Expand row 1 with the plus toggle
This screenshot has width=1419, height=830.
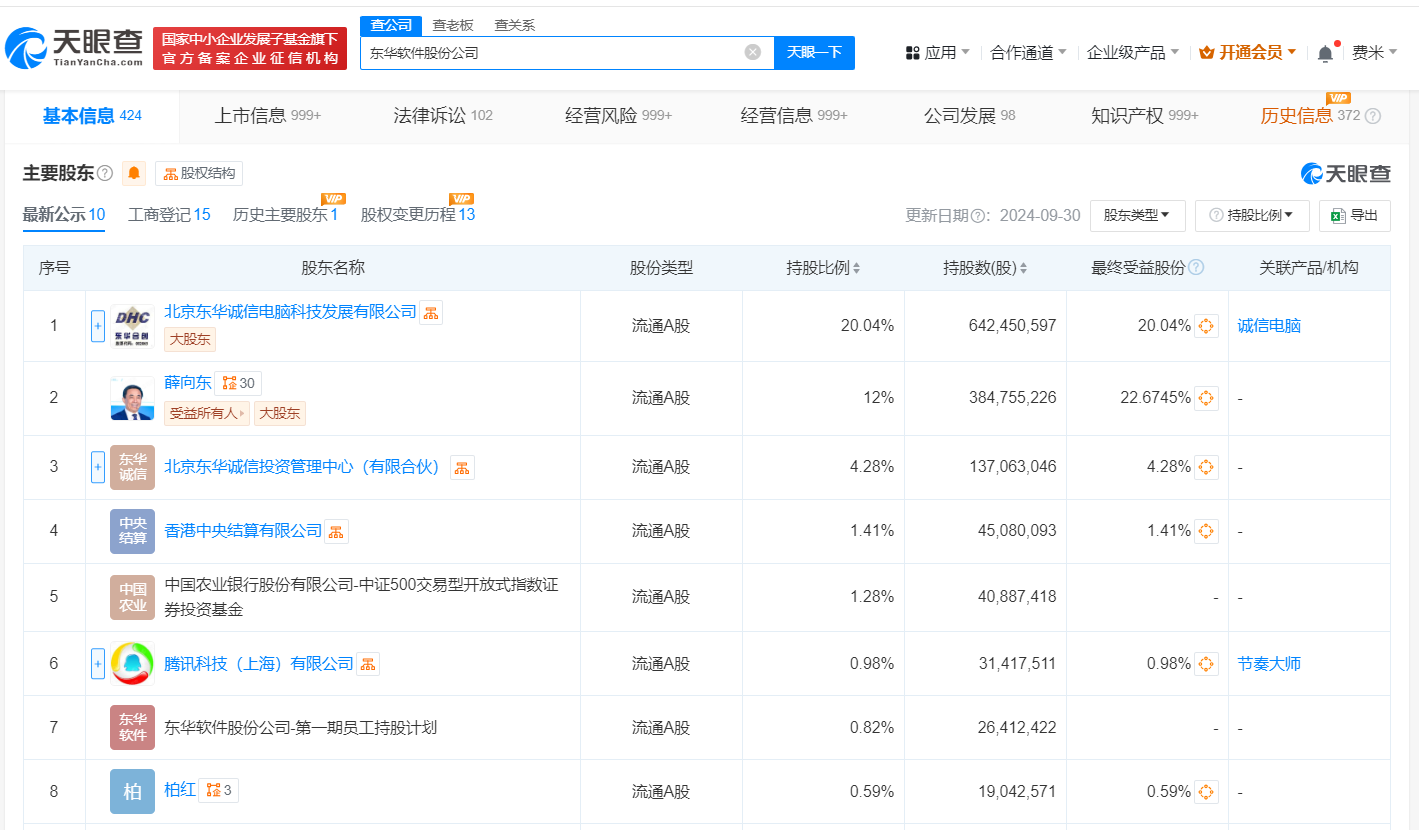pos(98,326)
